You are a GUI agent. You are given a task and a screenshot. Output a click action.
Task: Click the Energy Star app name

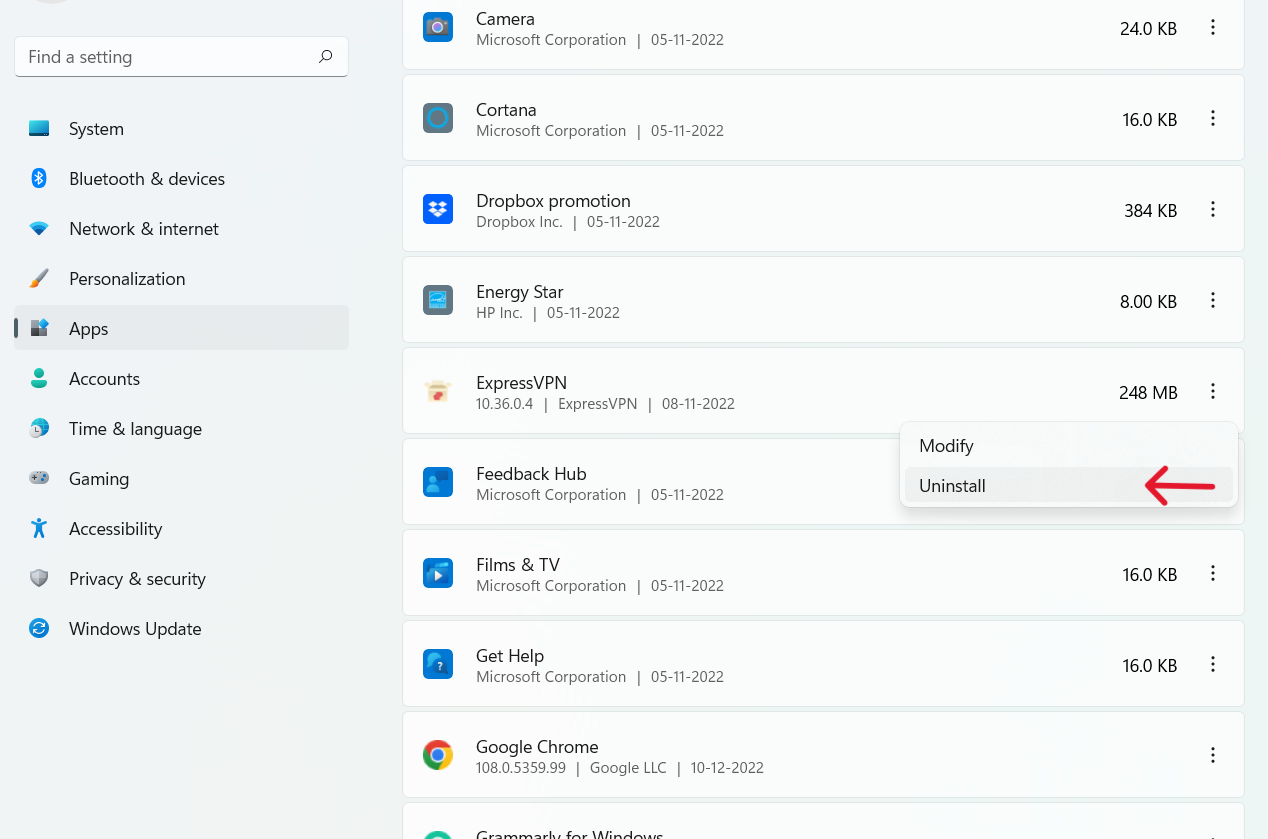519,292
